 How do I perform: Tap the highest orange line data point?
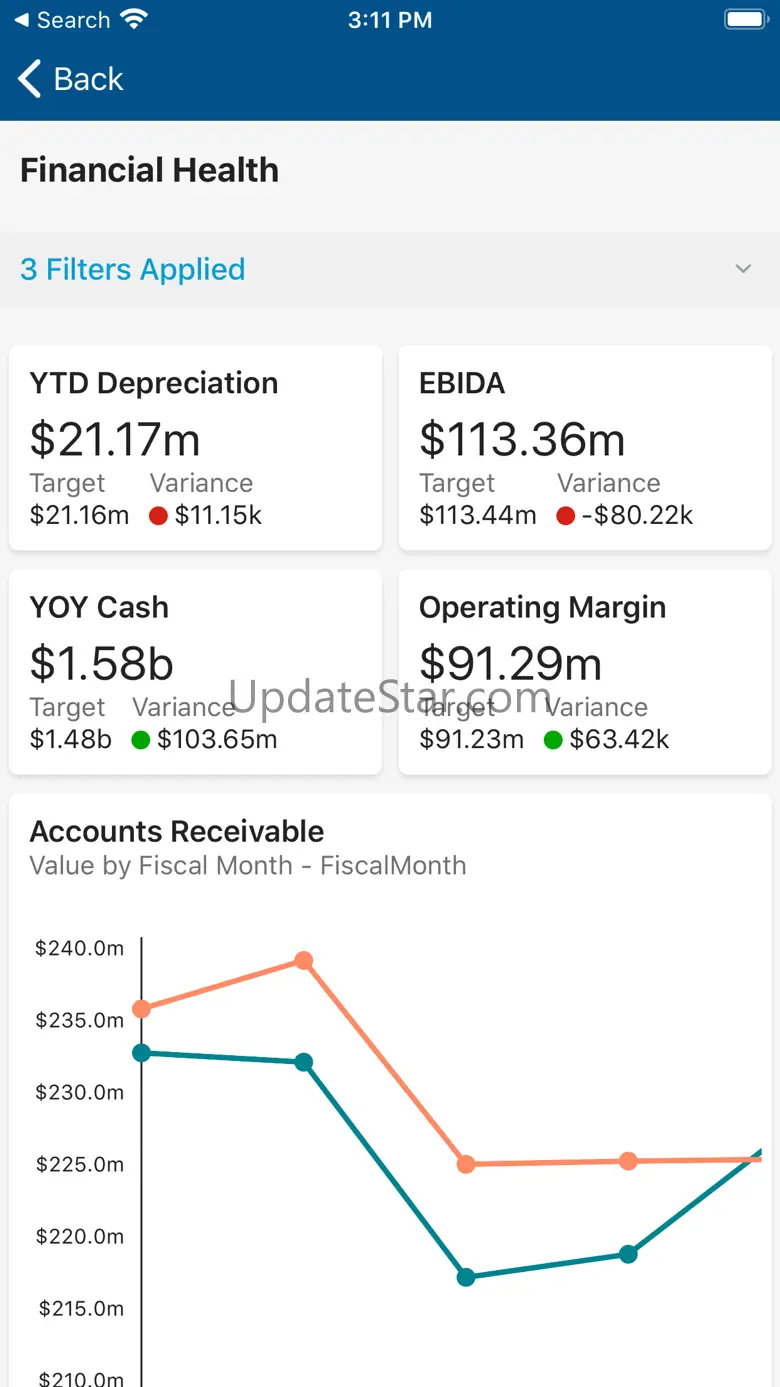[x=304, y=961]
